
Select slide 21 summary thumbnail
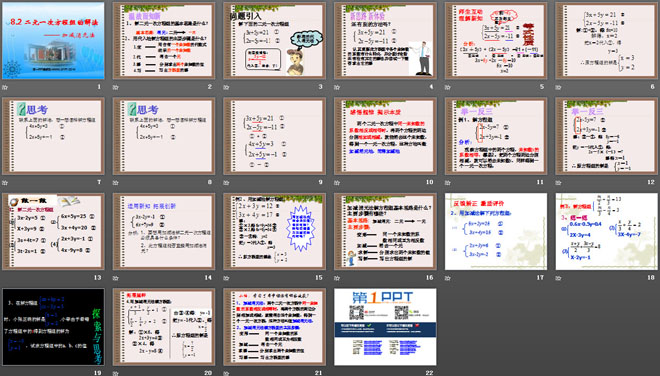(274, 327)
